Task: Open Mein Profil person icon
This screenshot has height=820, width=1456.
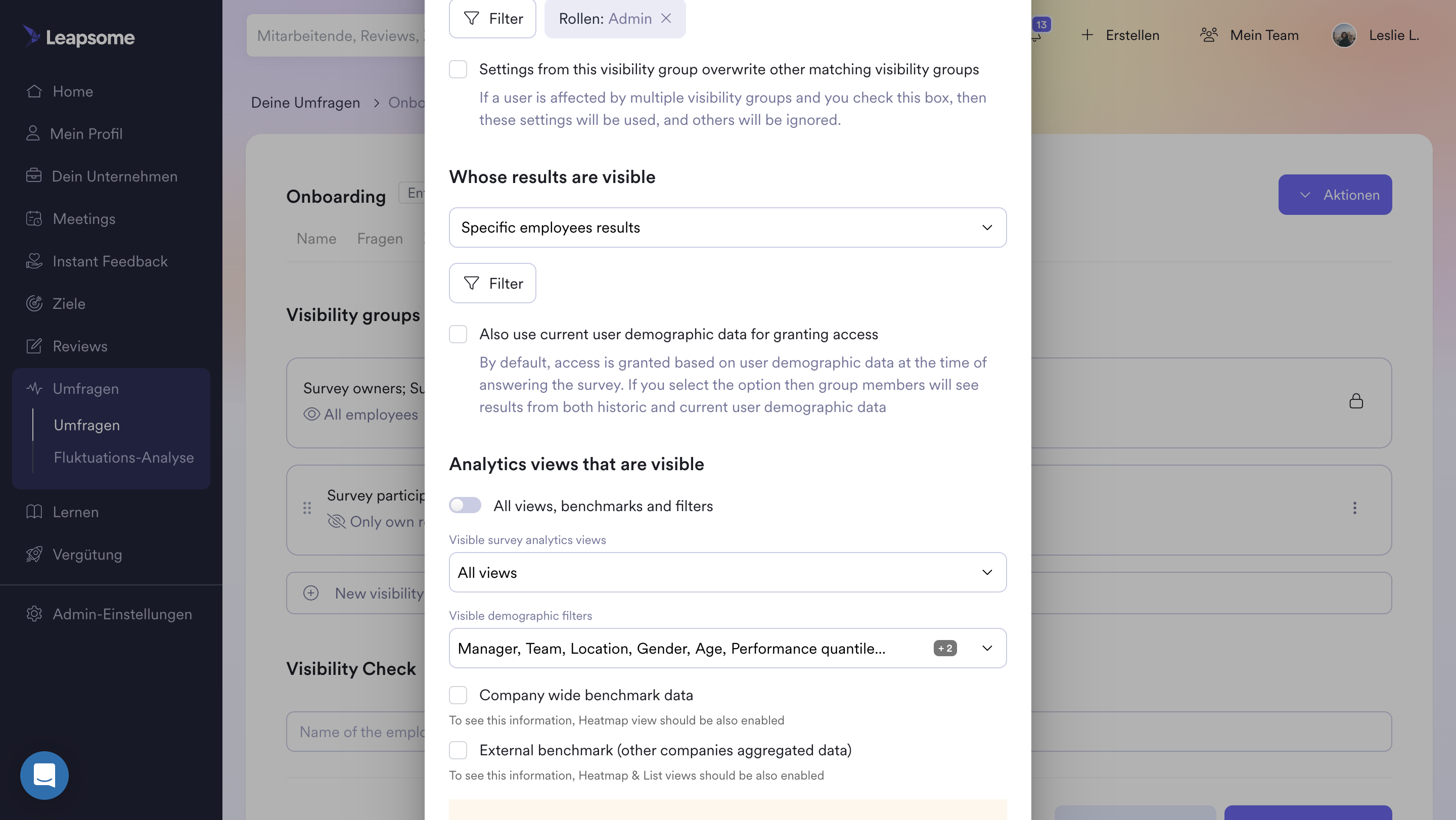Action: pos(33,133)
